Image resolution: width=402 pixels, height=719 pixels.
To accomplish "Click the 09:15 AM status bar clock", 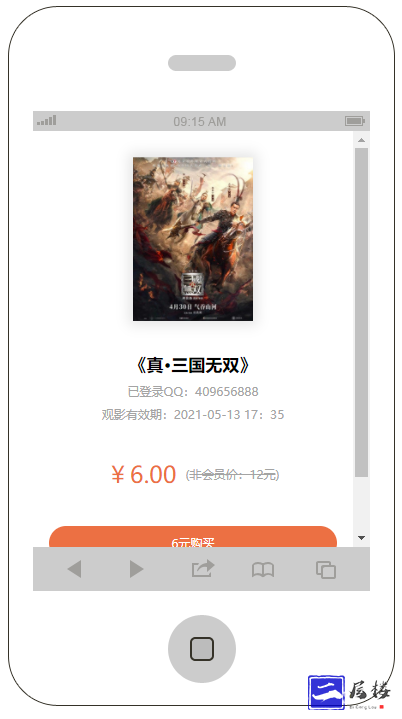I will (200, 122).
